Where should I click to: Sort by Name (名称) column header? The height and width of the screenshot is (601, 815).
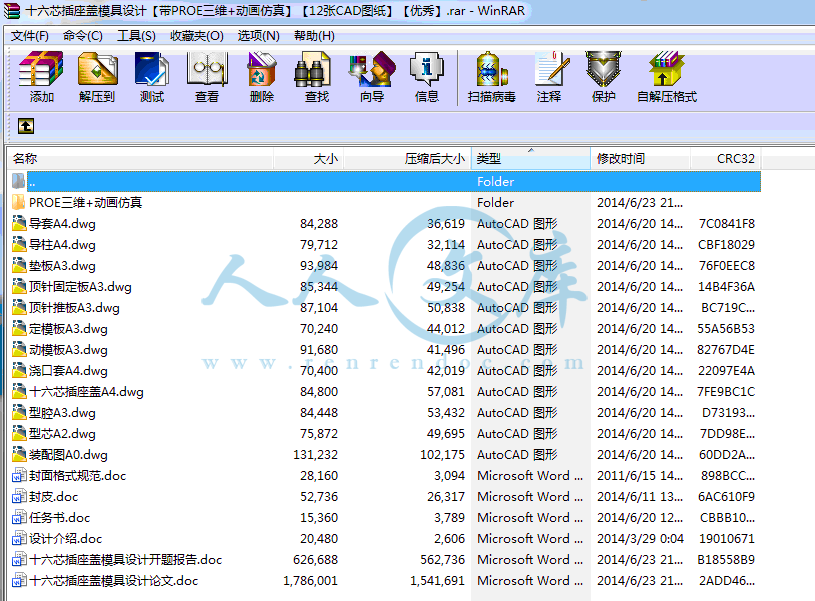140,159
